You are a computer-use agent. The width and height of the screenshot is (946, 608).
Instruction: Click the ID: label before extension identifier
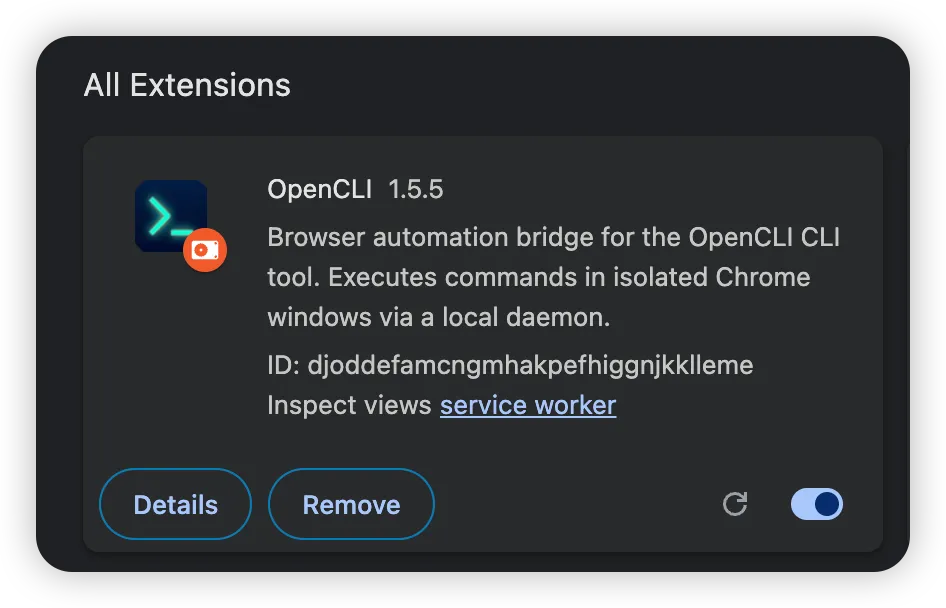click(x=284, y=366)
